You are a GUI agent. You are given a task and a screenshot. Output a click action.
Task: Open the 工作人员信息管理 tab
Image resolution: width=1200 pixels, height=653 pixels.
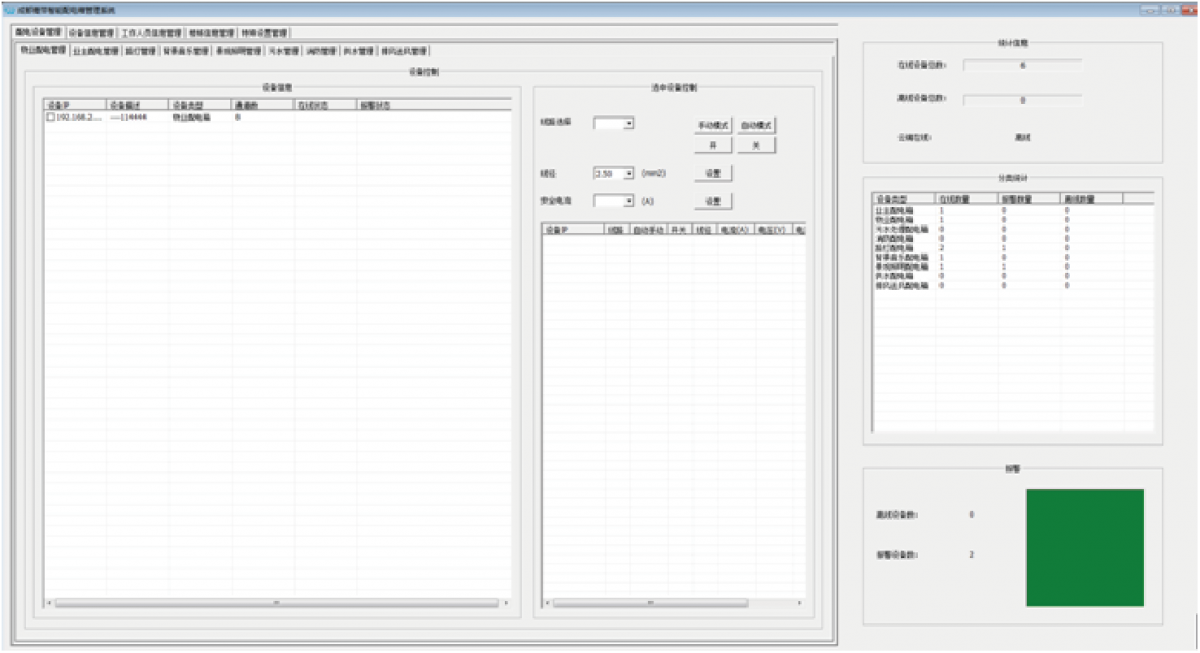coord(151,33)
